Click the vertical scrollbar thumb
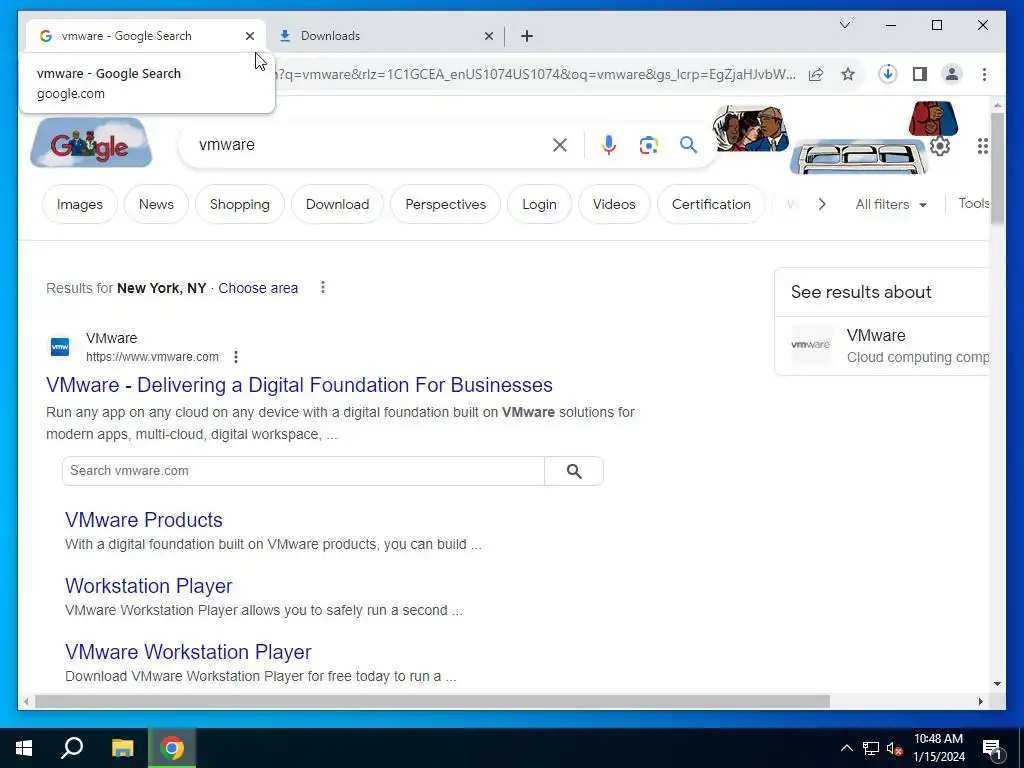This screenshot has width=1024, height=768. pos(997,168)
